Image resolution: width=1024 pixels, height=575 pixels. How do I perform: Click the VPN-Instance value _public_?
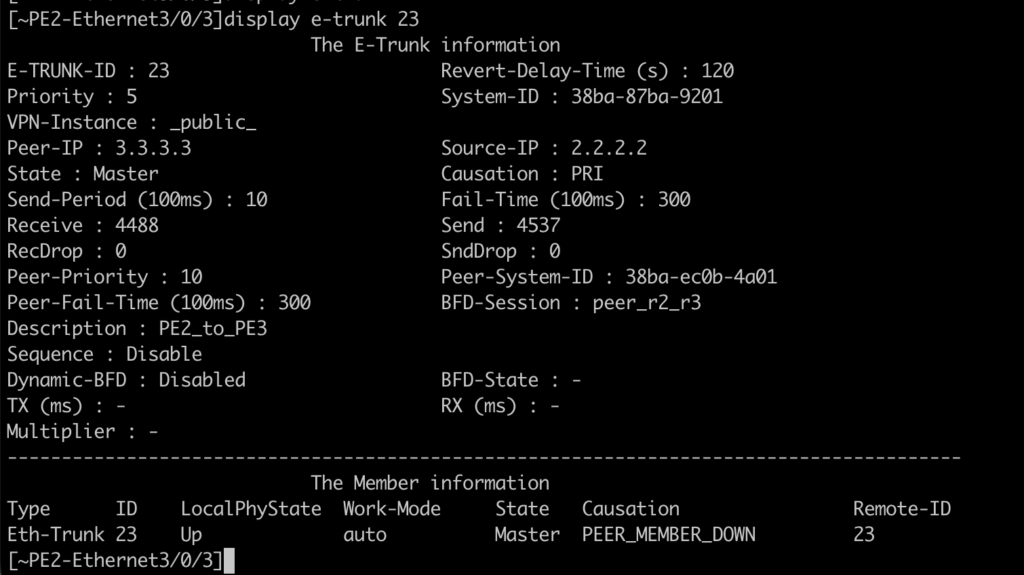coord(213,123)
